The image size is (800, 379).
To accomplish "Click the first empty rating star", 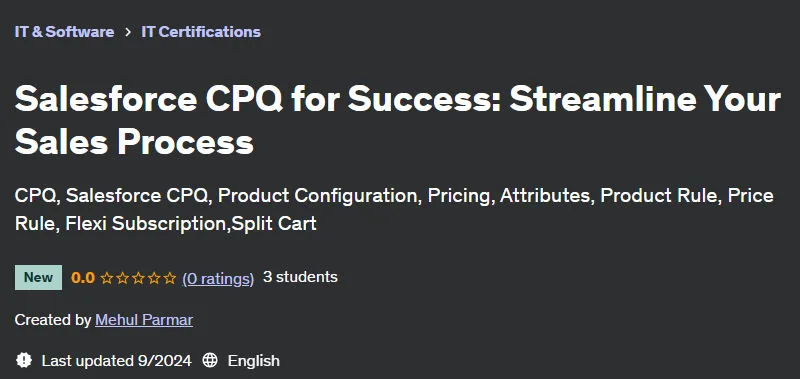I will (107, 278).
